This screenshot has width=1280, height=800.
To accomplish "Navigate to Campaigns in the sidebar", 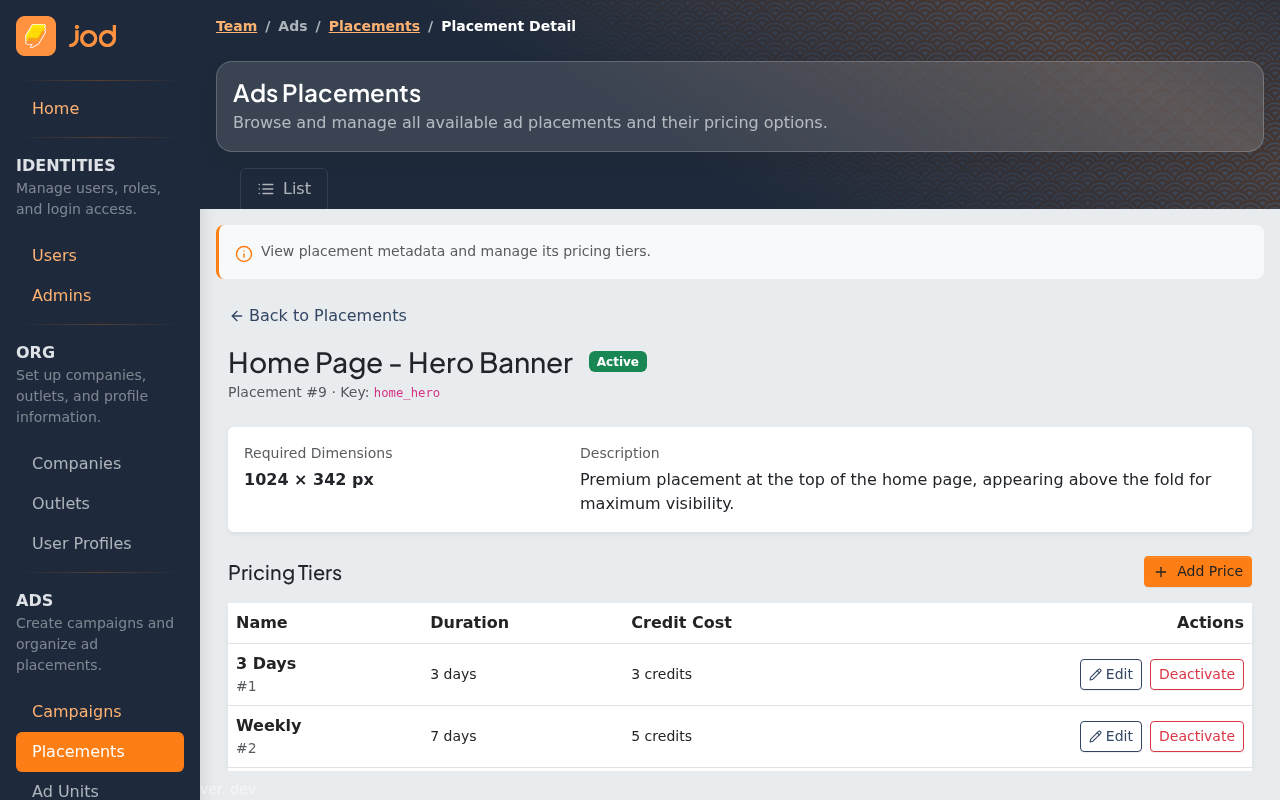I will pos(76,711).
